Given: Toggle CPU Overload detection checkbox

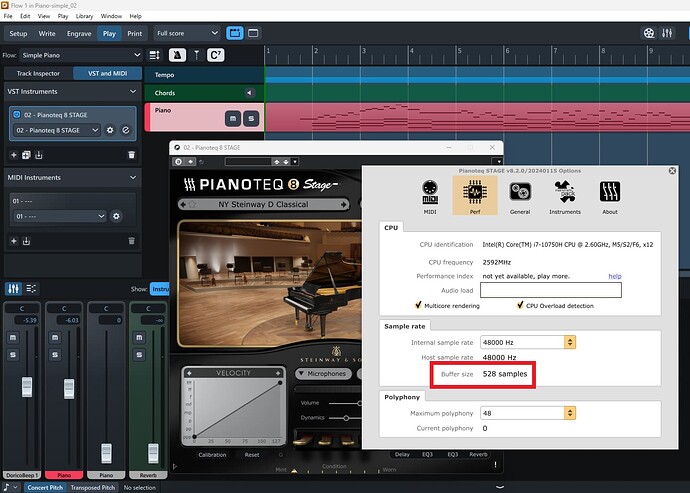Looking at the screenshot, I should [x=521, y=305].
